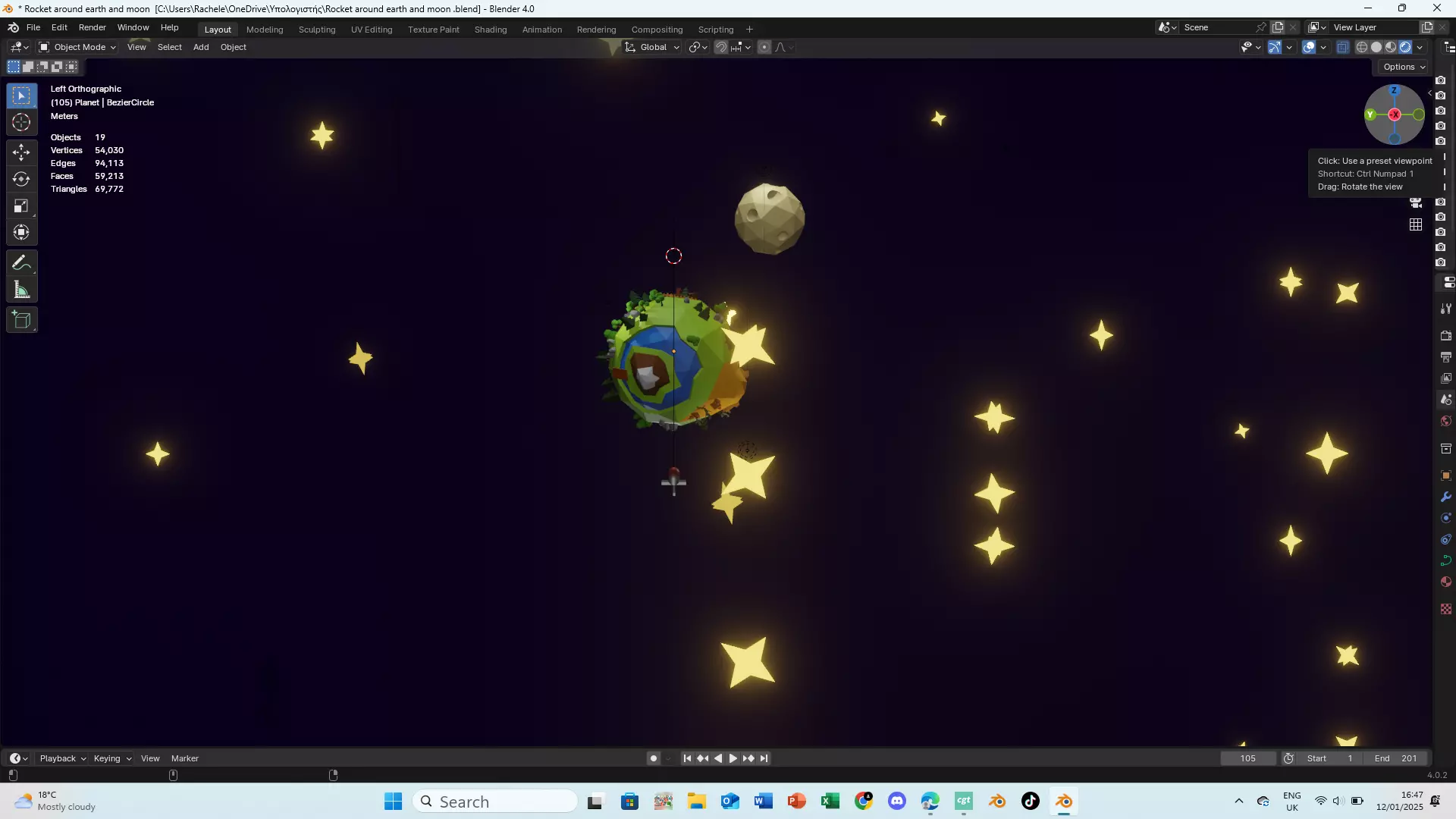Pin the Scene selector
Viewport: 1456px width, 819px height.
1261,27
